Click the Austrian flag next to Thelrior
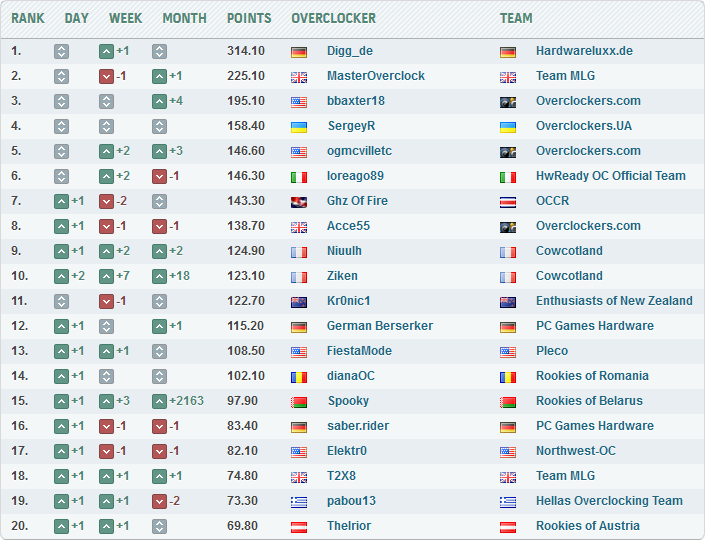This screenshot has width=705, height=540. 299,526
